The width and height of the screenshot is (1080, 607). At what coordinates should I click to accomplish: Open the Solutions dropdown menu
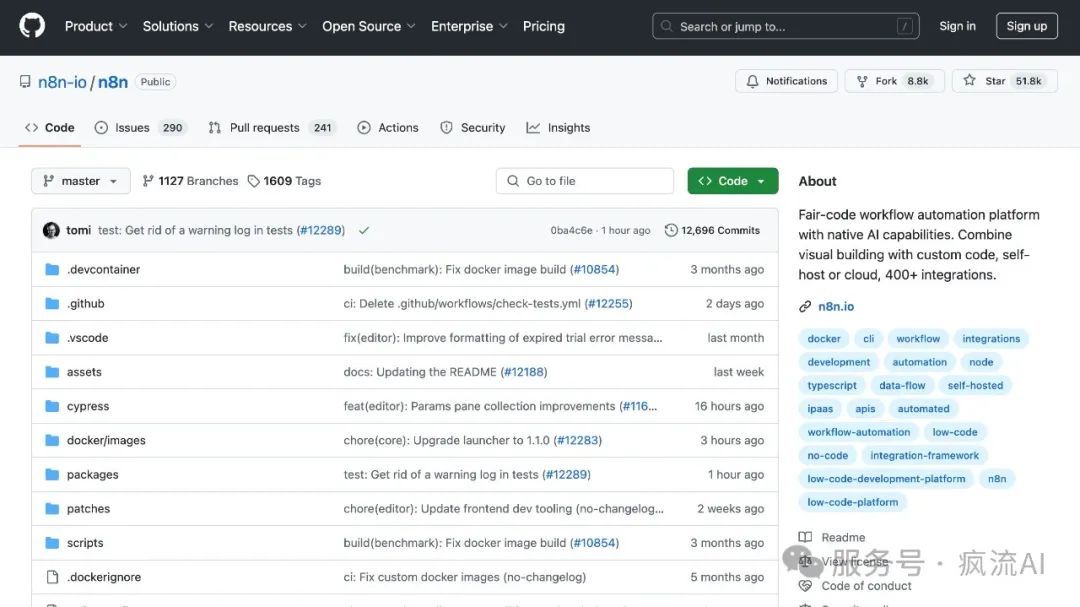coord(178,26)
